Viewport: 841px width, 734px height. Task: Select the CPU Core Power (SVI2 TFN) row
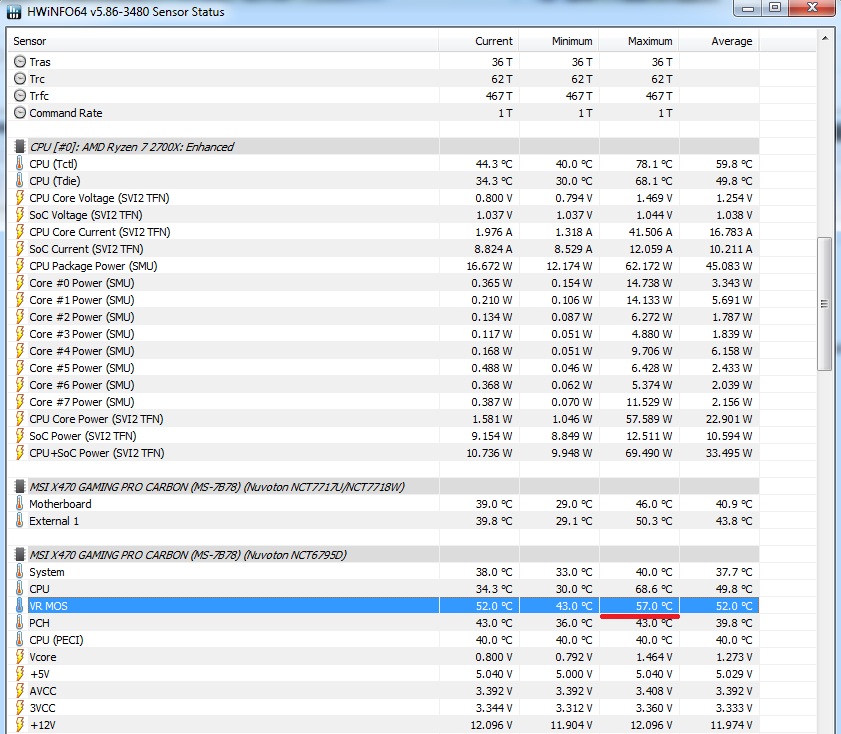click(x=383, y=419)
